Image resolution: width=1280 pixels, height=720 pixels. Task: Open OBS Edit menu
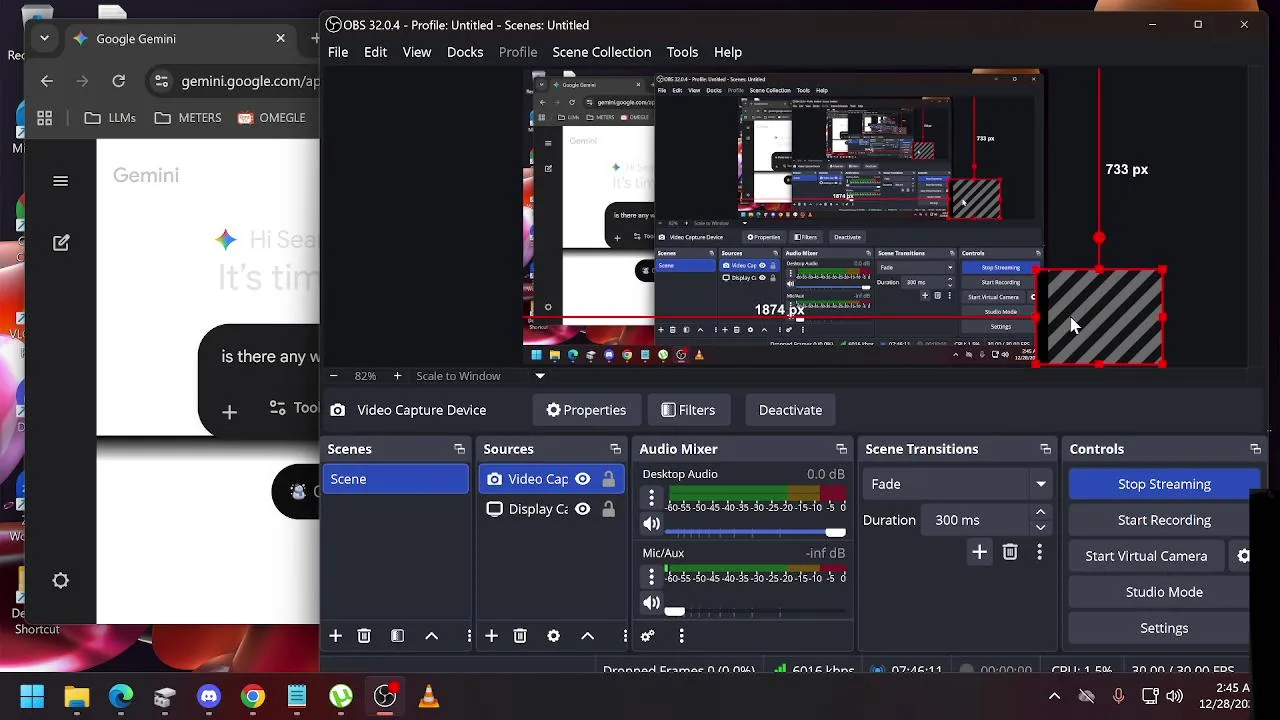point(375,52)
